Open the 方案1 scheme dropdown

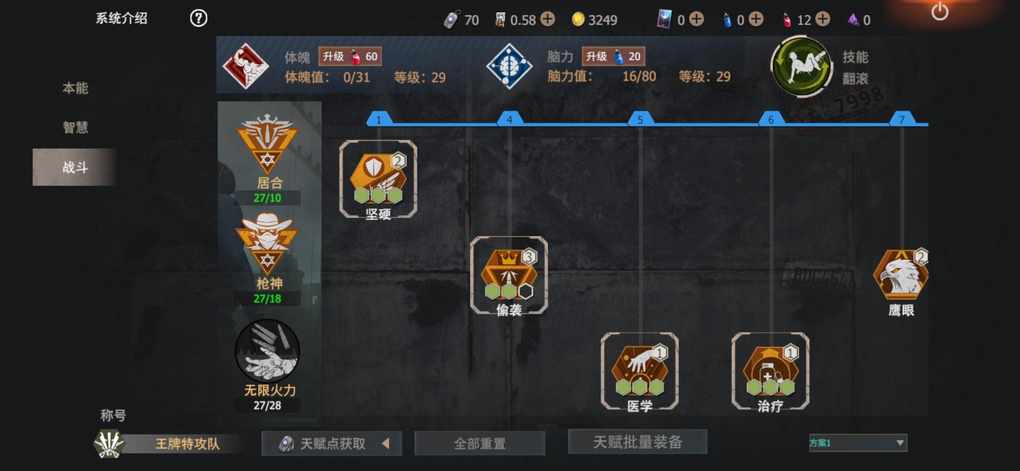pyautogui.click(x=857, y=443)
